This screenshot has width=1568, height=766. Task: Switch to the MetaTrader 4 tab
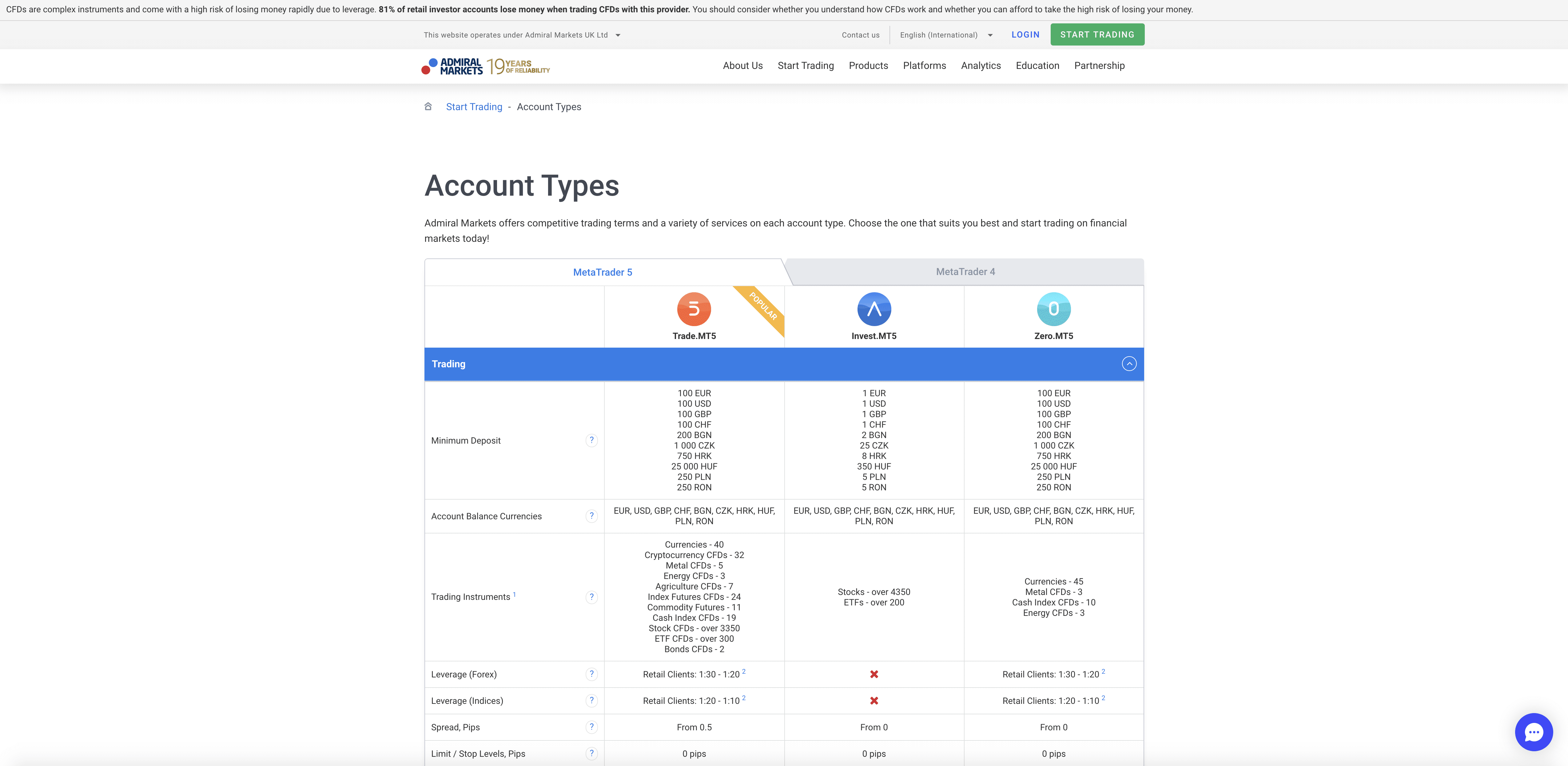[965, 272]
